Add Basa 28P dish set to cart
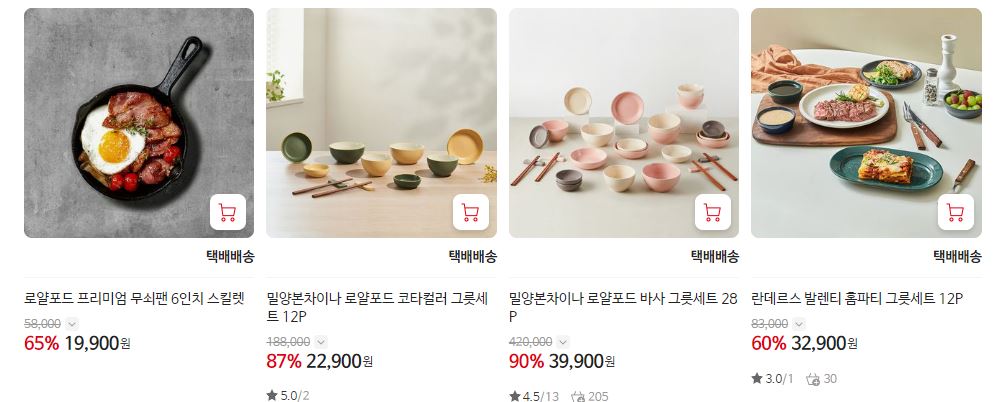The height and width of the screenshot is (402, 999). tap(712, 212)
